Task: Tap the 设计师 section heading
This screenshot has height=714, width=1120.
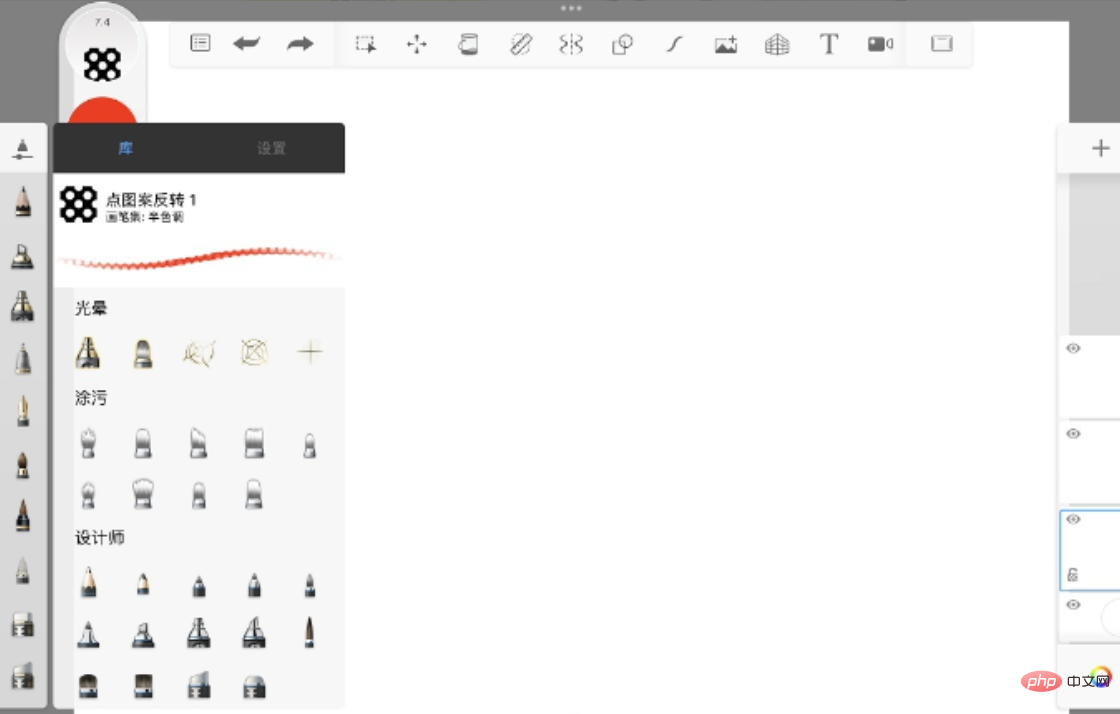Action: pos(100,537)
